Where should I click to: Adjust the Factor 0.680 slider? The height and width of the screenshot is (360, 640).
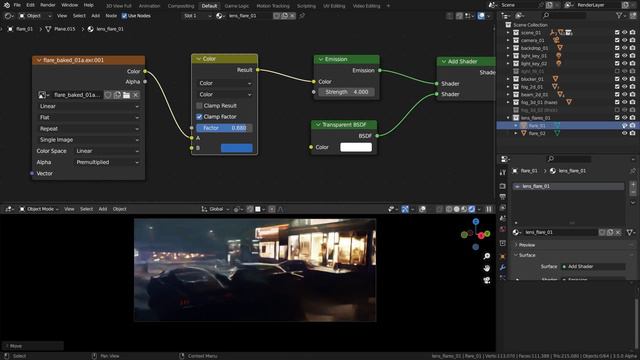click(x=224, y=128)
